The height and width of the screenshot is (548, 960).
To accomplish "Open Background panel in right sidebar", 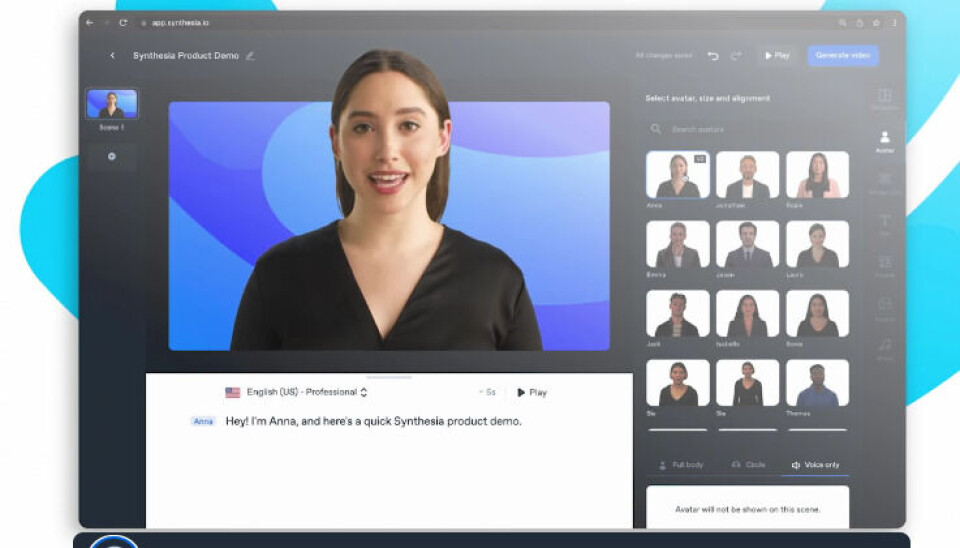I will pos(885,182).
